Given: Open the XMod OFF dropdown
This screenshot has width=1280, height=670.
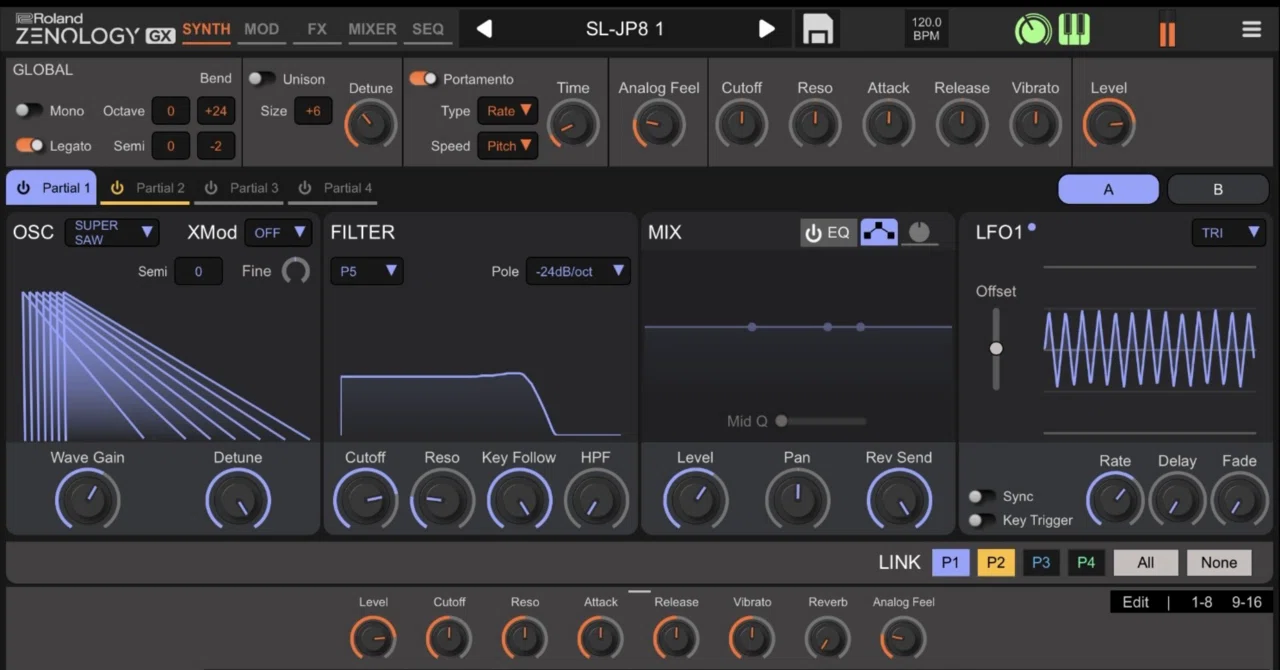Looking at the screenshot, I should [x=278, y=232].
